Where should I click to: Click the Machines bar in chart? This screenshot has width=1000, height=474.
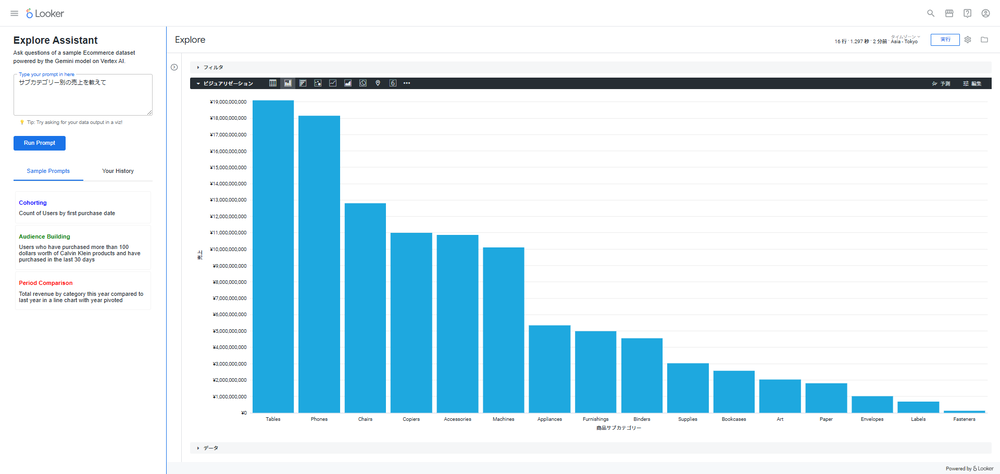(503, 330)
